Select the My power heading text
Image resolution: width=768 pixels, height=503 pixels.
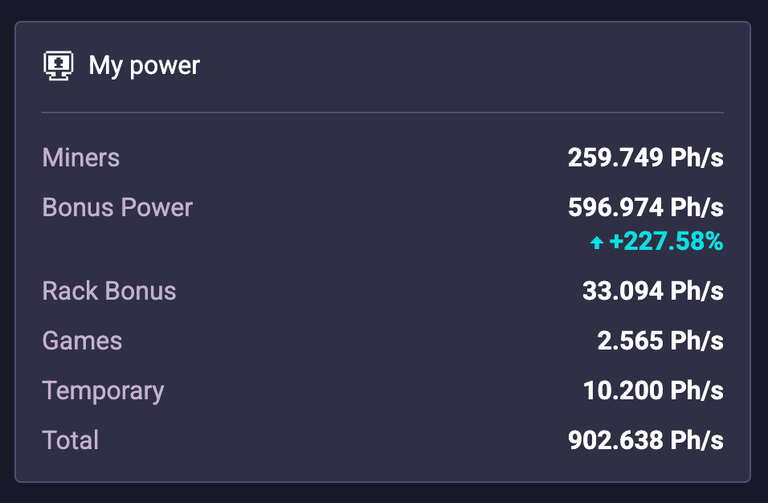(x=144, y=66)
